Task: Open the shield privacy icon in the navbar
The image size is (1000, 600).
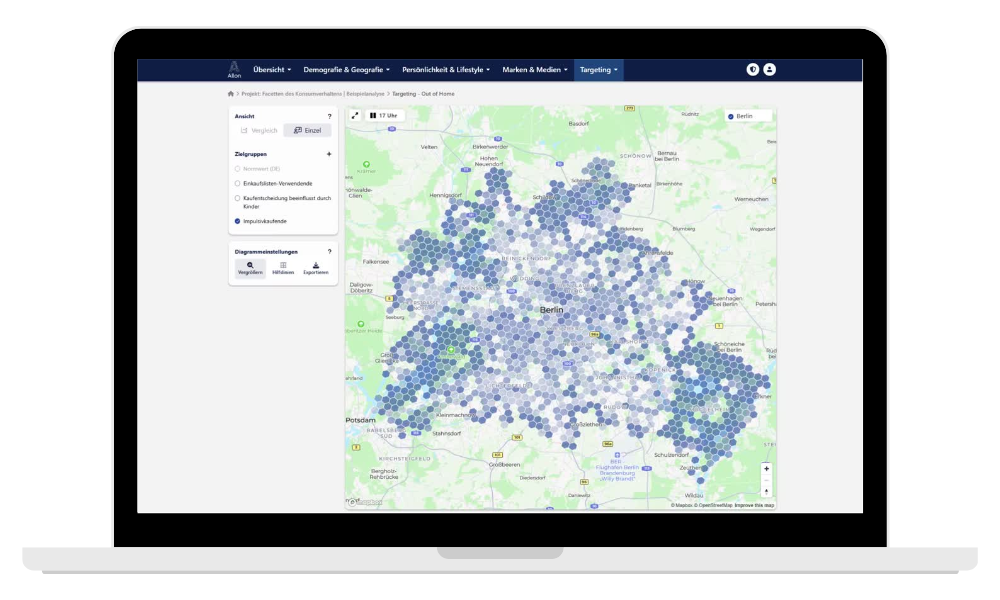Action: pyautogui.click(x=752, y=70)
